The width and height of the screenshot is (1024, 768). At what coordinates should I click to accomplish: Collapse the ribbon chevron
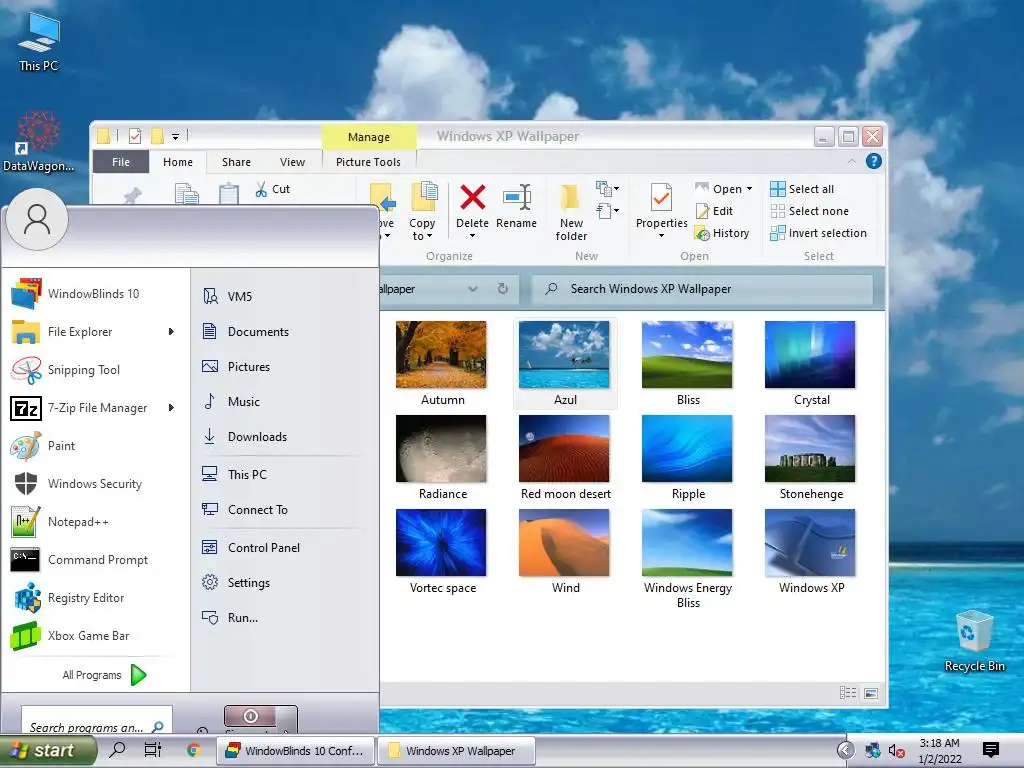click(x=852, y=161)
